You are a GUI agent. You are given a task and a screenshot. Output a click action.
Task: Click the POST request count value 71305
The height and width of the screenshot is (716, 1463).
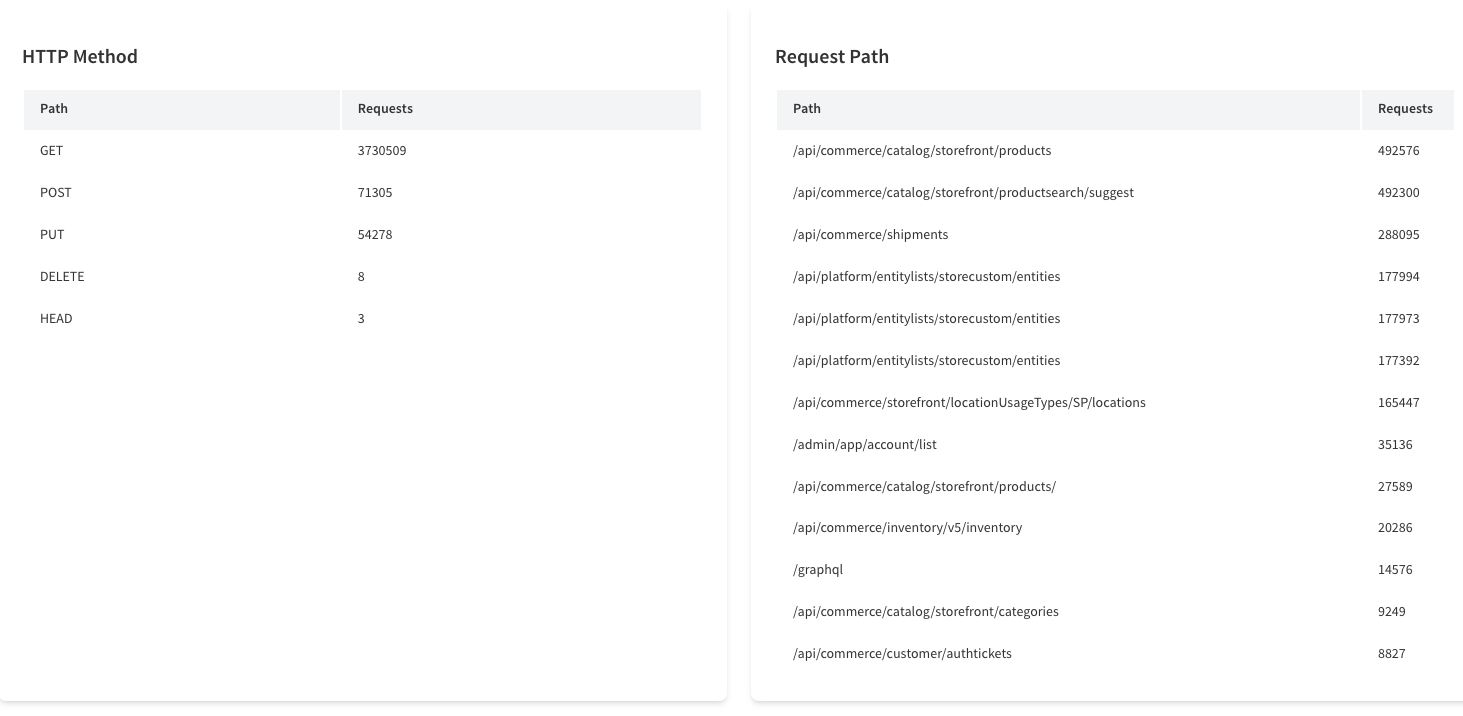[375, 192]
